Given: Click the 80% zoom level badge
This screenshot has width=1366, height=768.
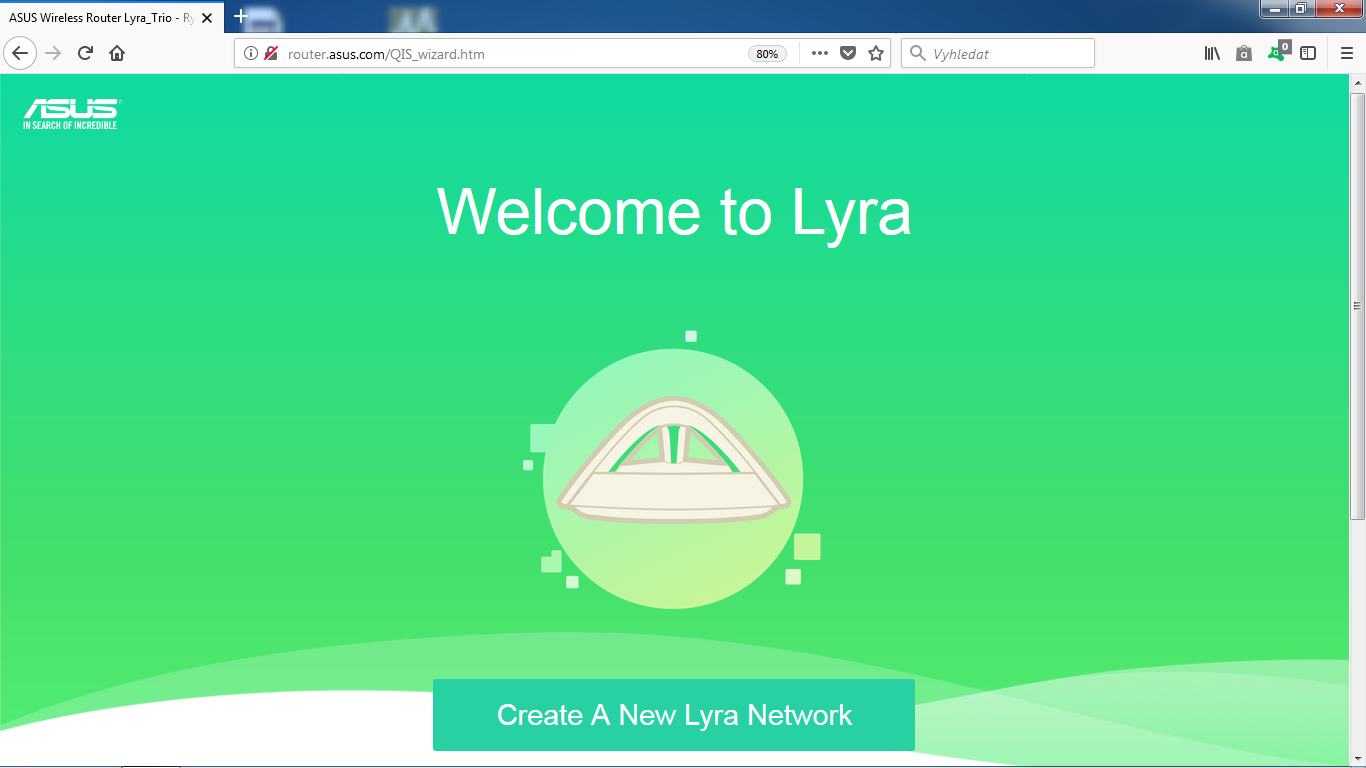Looking at the screenshot, I should 767,54.
